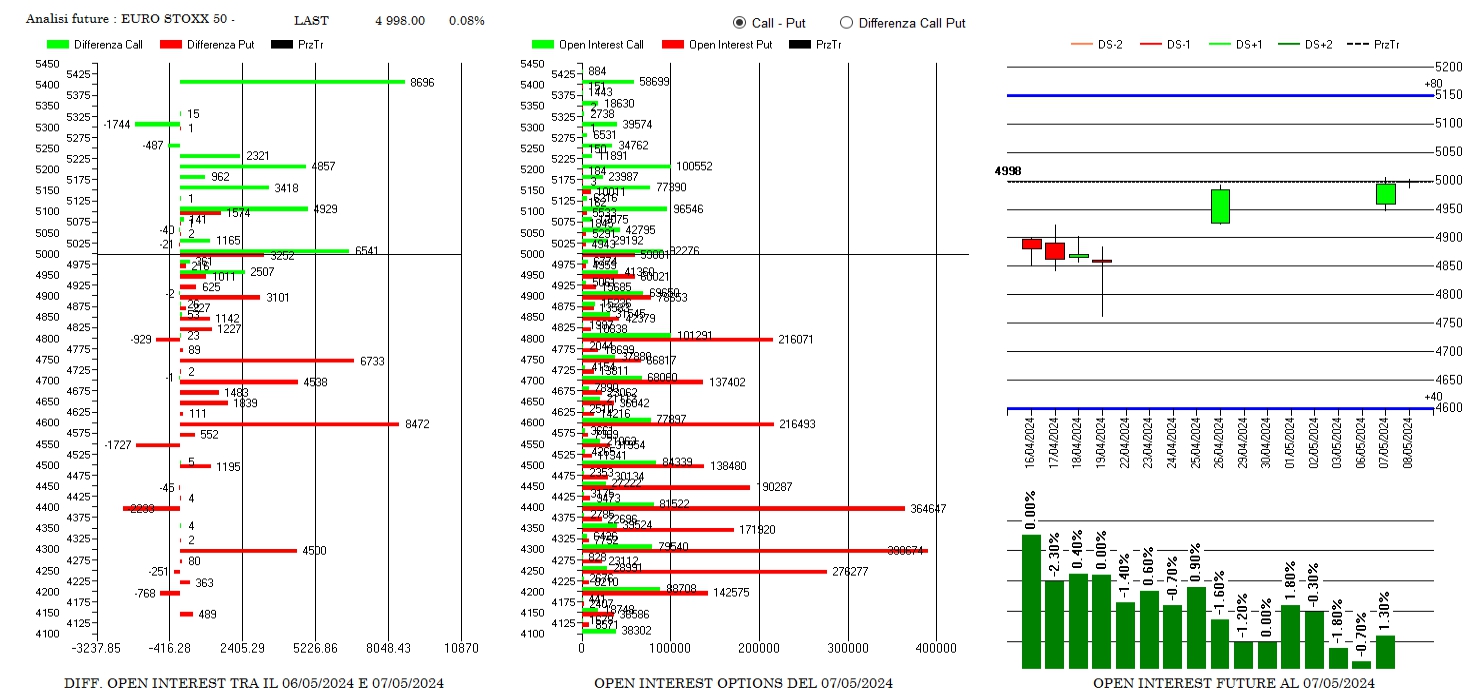This screenshot has height=690, width=1470.
Task: Click the DS+2 dark green legend line
Action: tap(1291, 45)
